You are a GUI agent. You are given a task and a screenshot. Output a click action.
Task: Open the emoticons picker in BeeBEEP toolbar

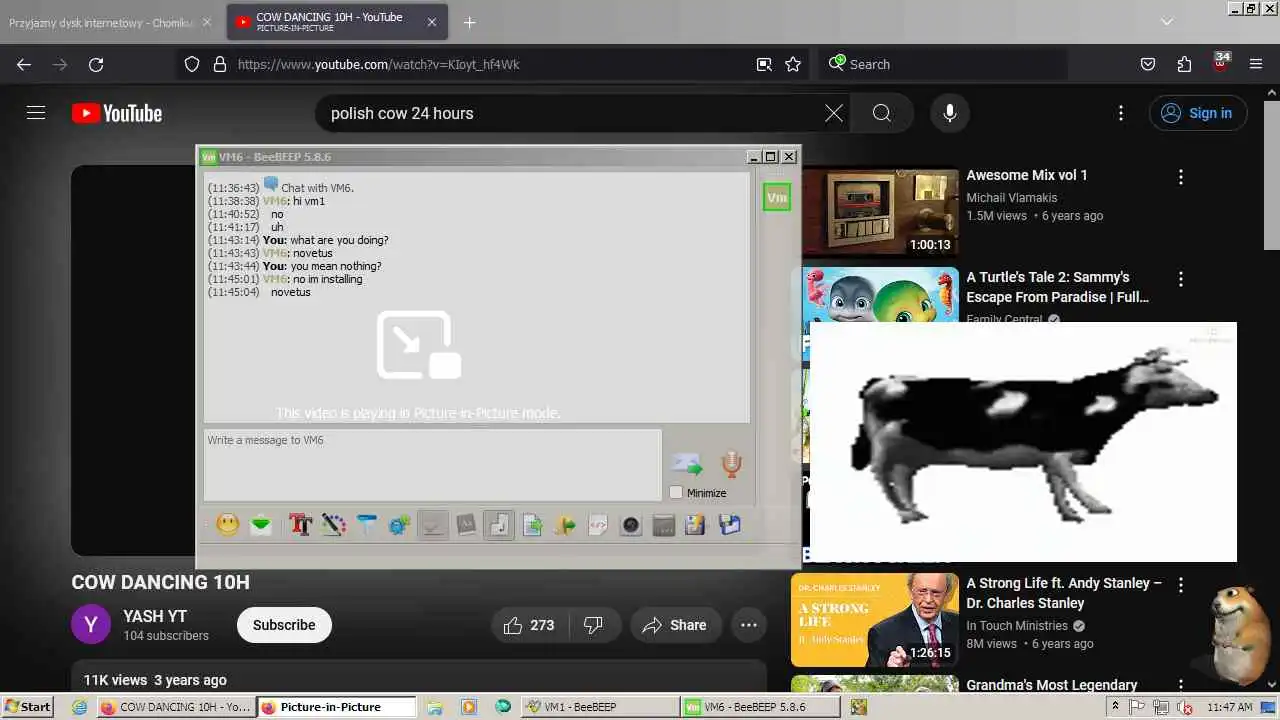coord(228,524)
